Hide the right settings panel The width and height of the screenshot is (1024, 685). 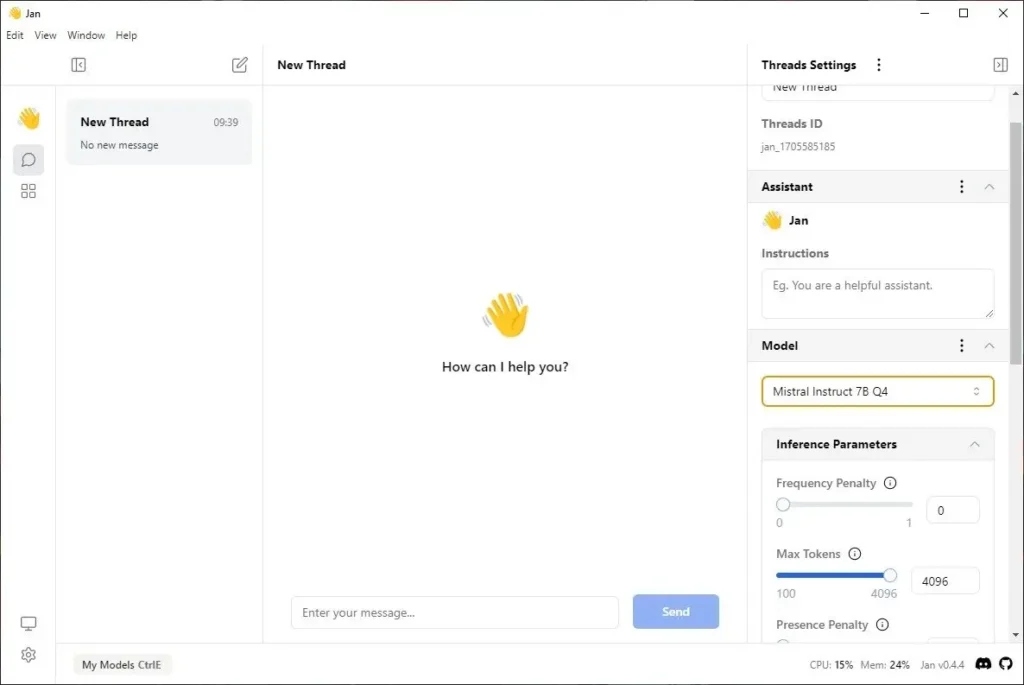1000,64
